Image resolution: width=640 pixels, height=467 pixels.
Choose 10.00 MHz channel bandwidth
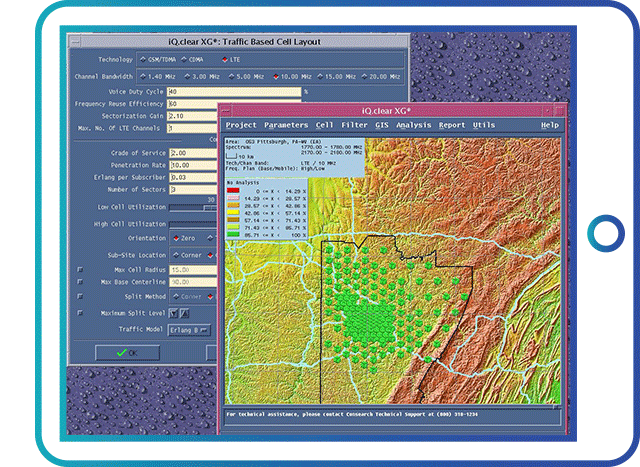tap(276, 76)
